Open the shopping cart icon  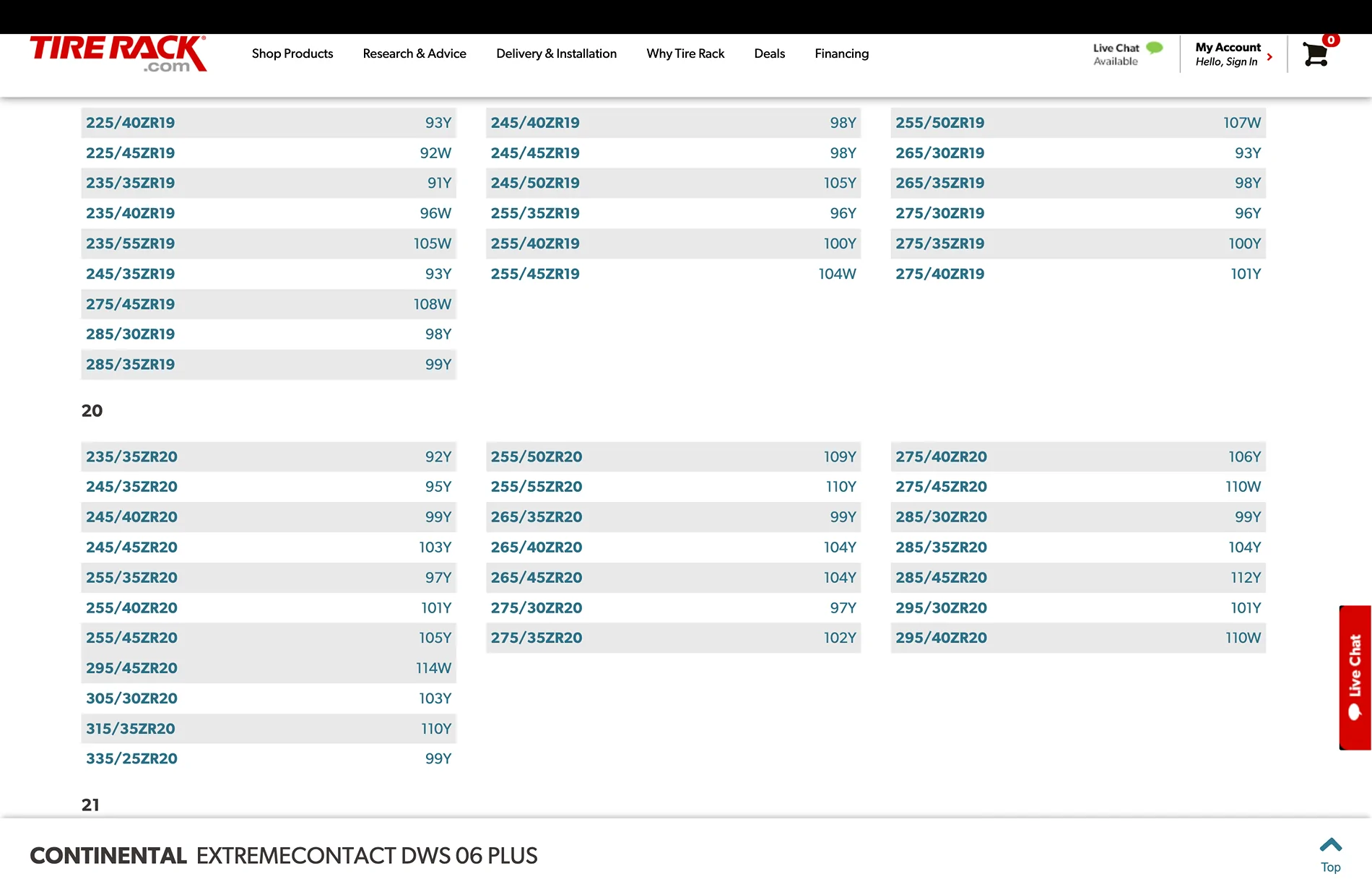(x=1316, y=54)
